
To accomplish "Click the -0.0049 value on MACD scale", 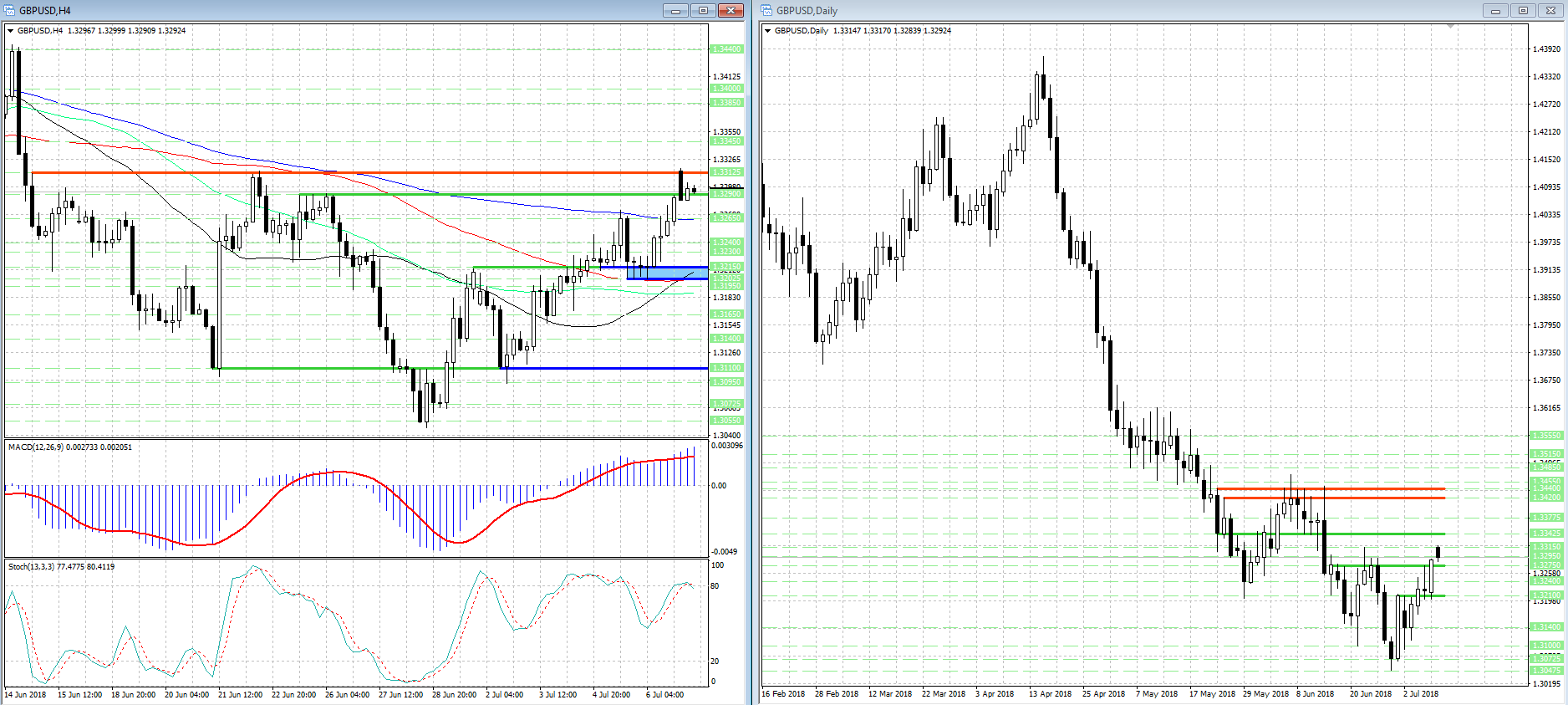I will (725, 552).
